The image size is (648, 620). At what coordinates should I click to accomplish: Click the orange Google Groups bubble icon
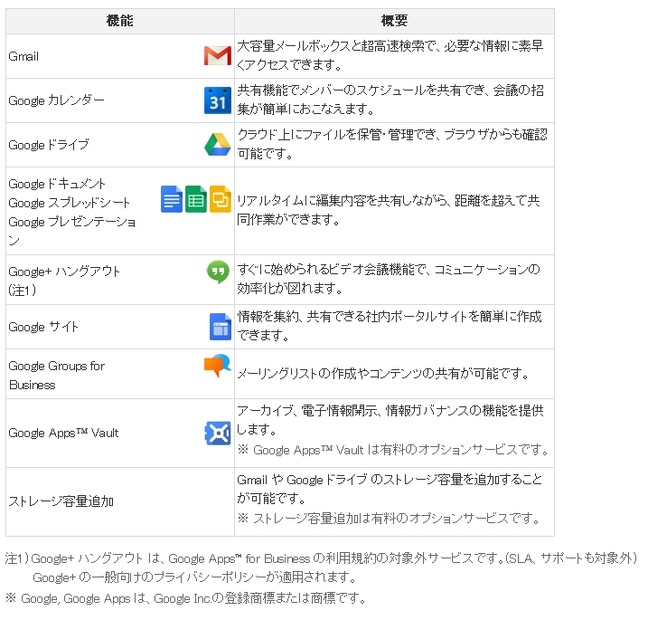click(217, 365)
